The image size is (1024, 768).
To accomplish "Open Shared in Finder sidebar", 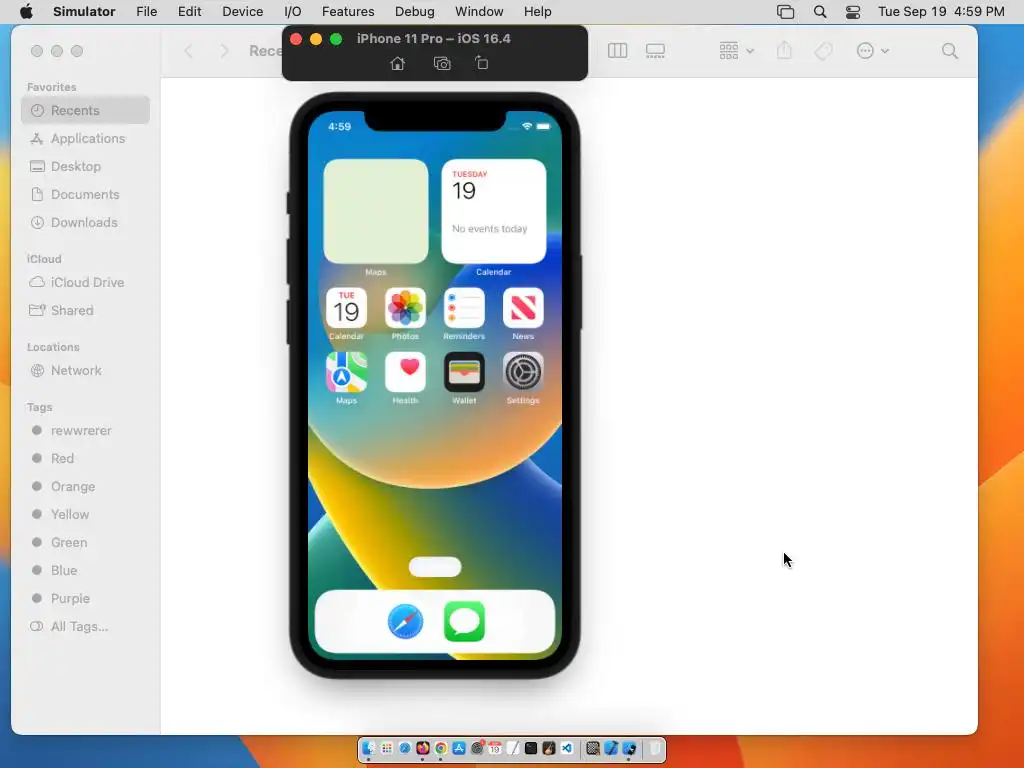I will pyautogui.click(x=86, y=310).
